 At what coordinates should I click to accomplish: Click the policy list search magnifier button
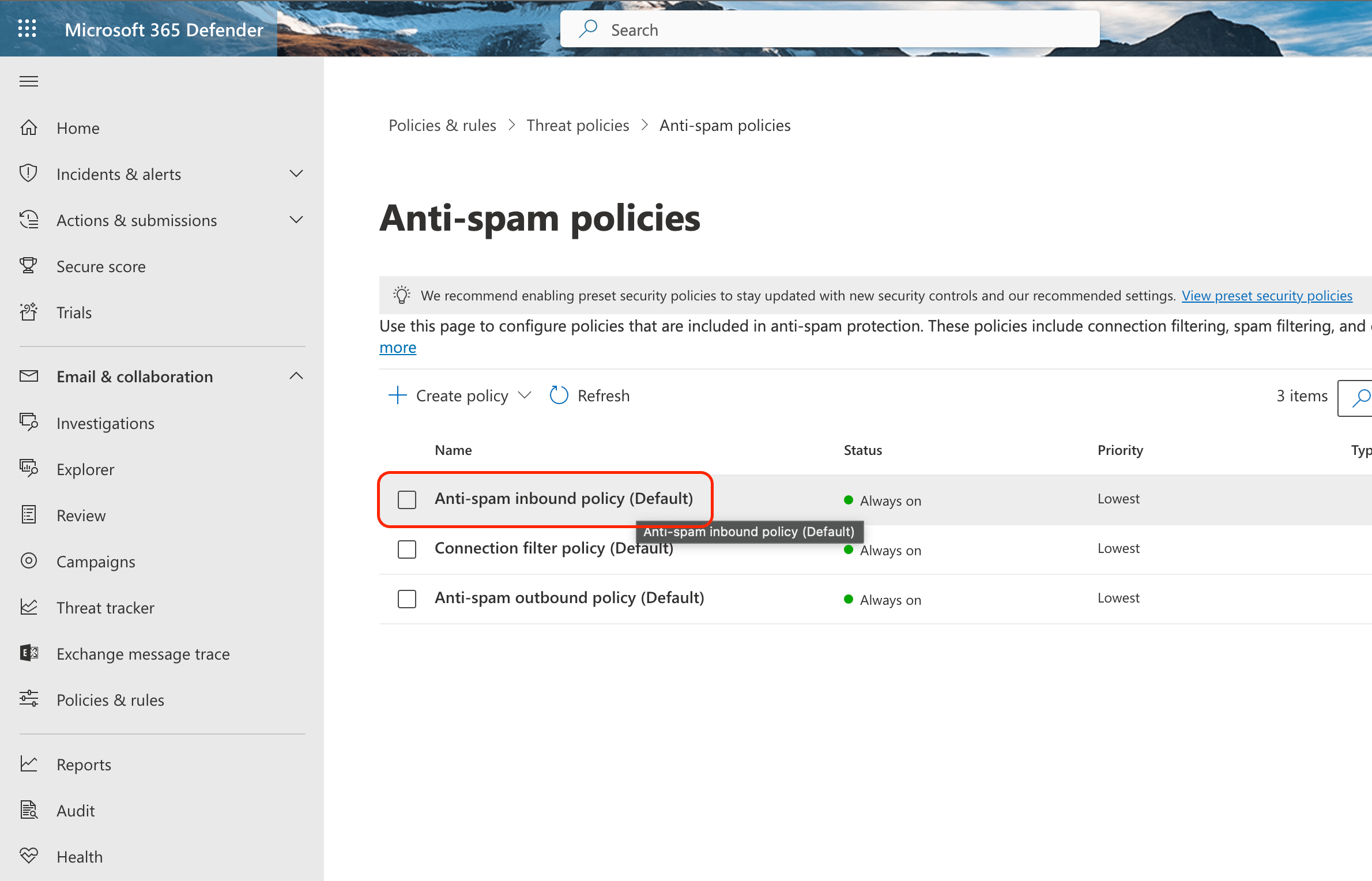[1360, 397]
